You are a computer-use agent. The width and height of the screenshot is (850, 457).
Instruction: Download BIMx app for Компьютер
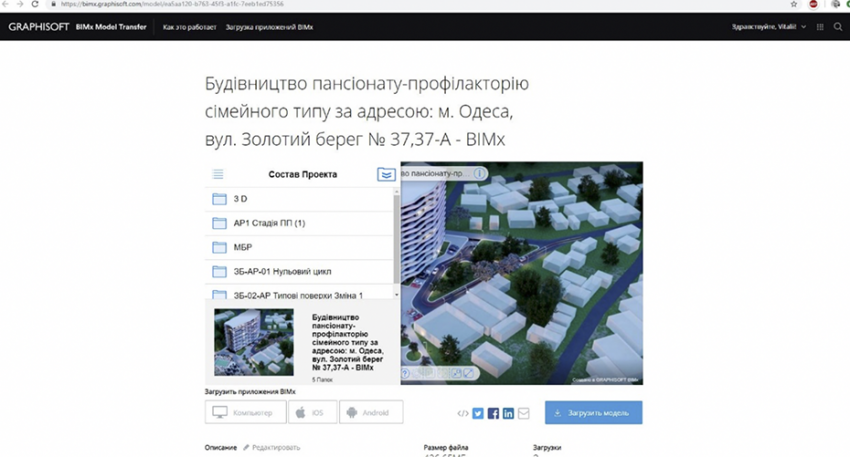pyautogui.click(x=245, y=412)
